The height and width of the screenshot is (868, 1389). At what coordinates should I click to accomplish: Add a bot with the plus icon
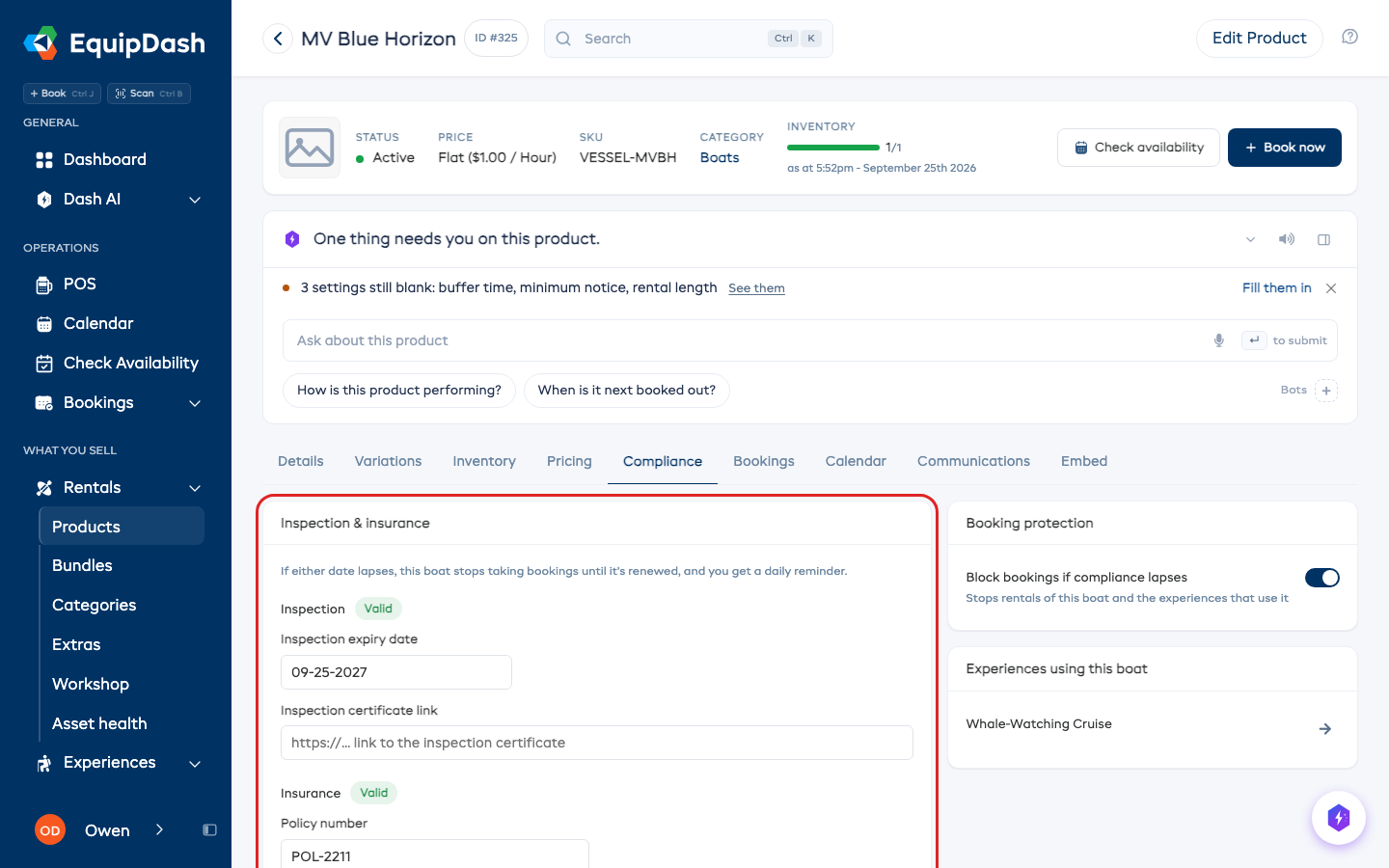coord(1326,391)
